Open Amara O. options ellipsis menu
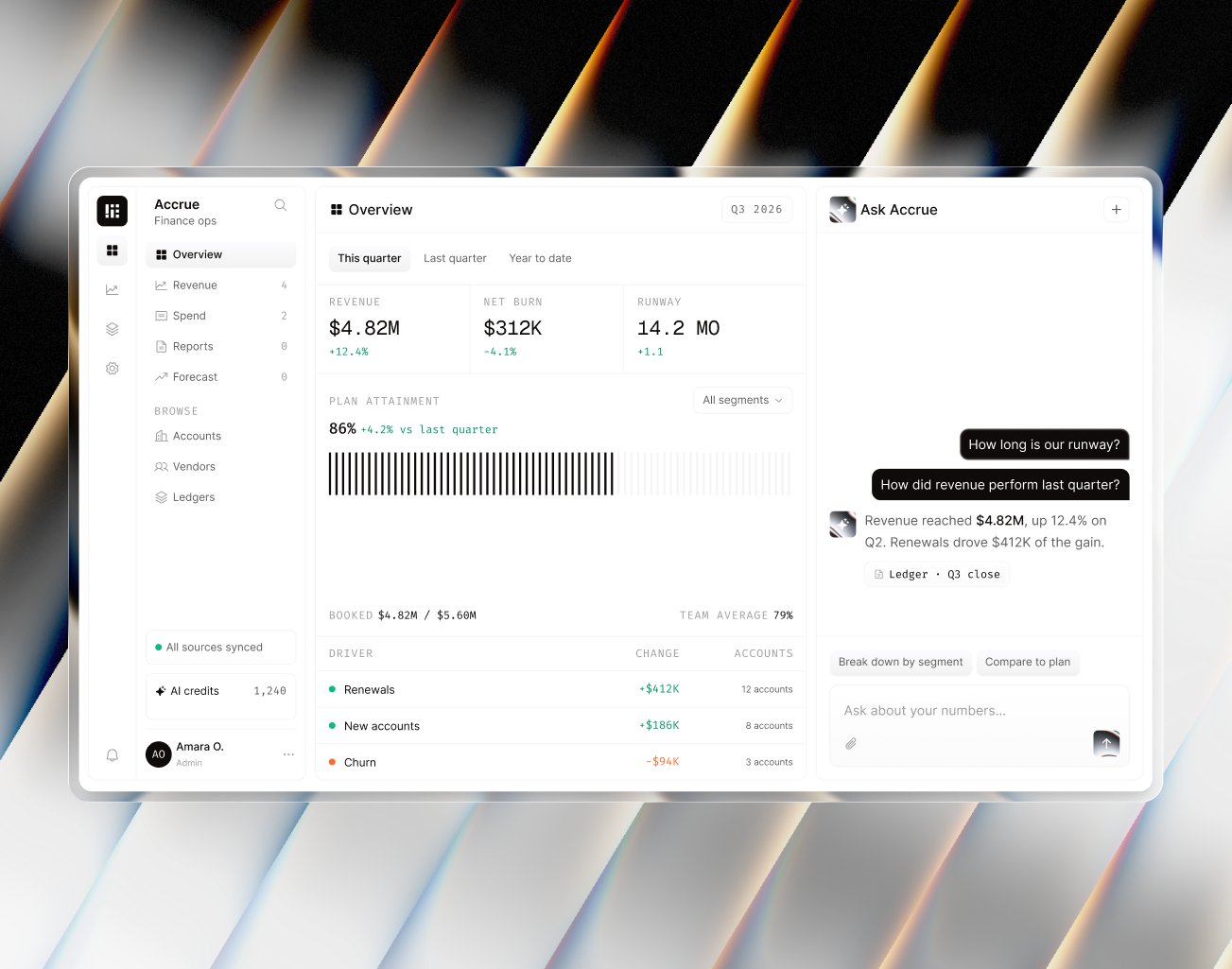This screenshot has height=969, width=1232. (288, 754)
